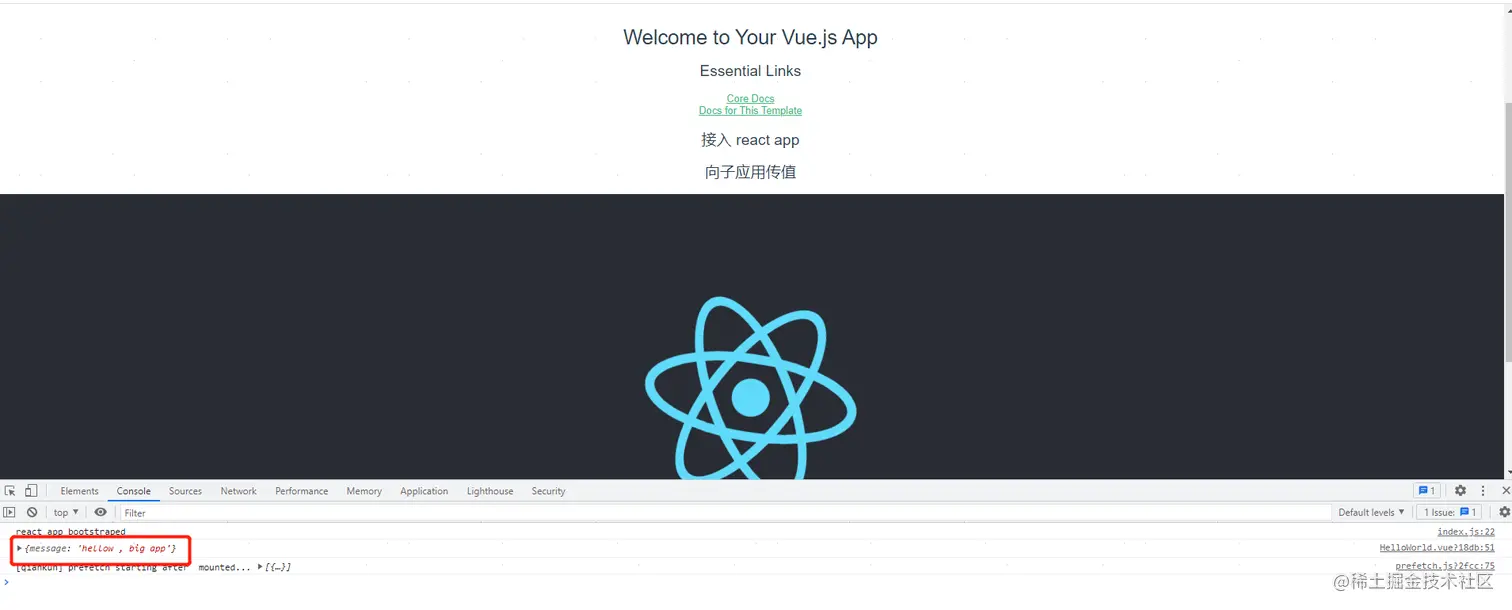Show the console sidebar icon

[10, 512]
